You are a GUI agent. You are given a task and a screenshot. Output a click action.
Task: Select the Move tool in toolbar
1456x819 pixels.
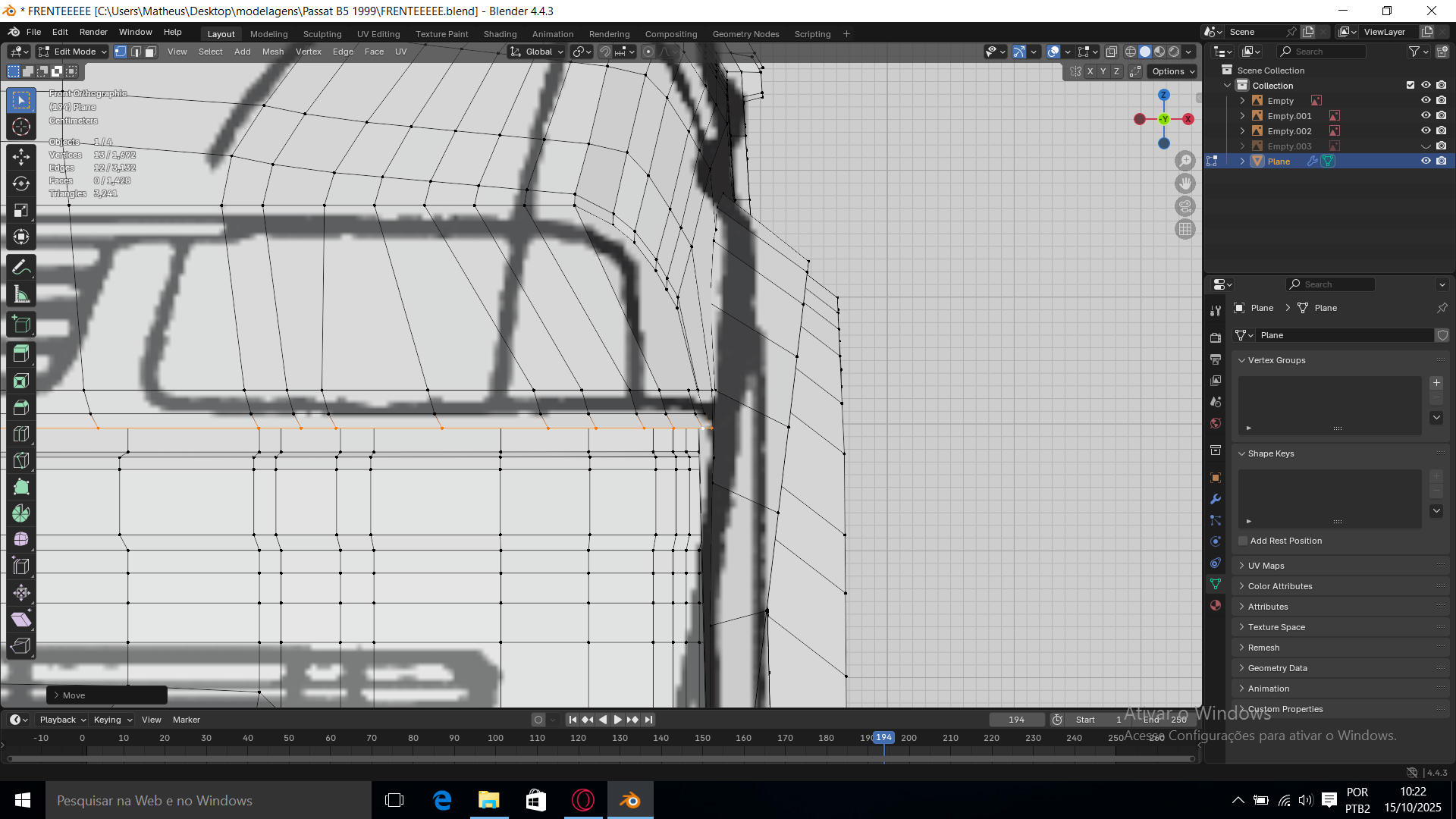(21, 157)
